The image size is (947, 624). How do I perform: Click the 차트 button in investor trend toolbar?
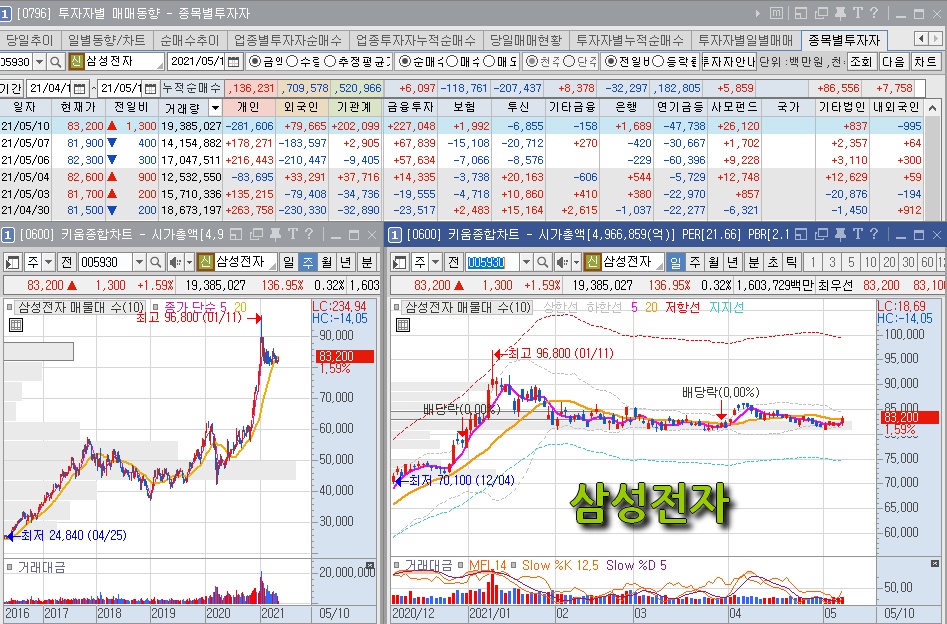click(925, 62)
